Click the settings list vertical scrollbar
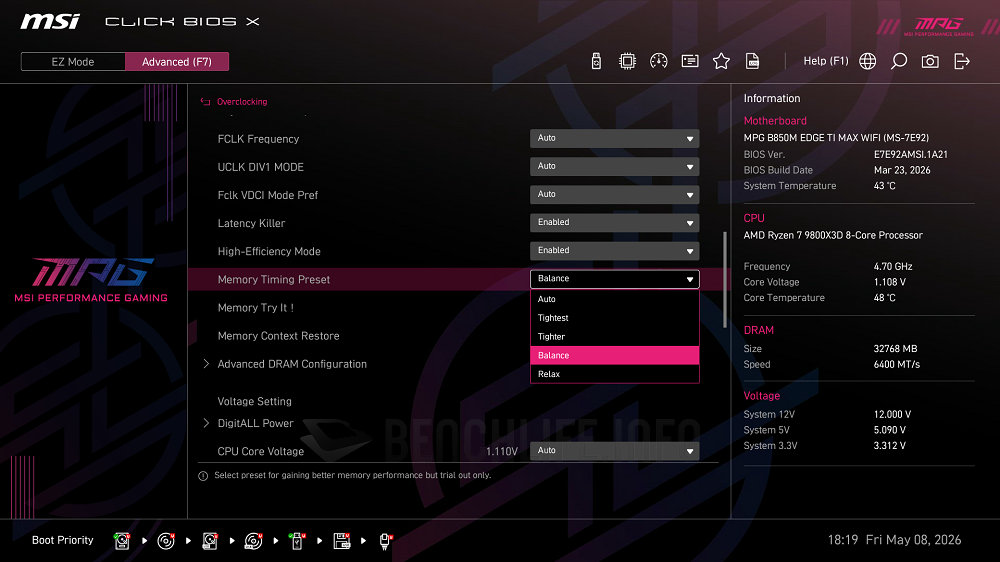1000x562 pixels. (724, 279)
